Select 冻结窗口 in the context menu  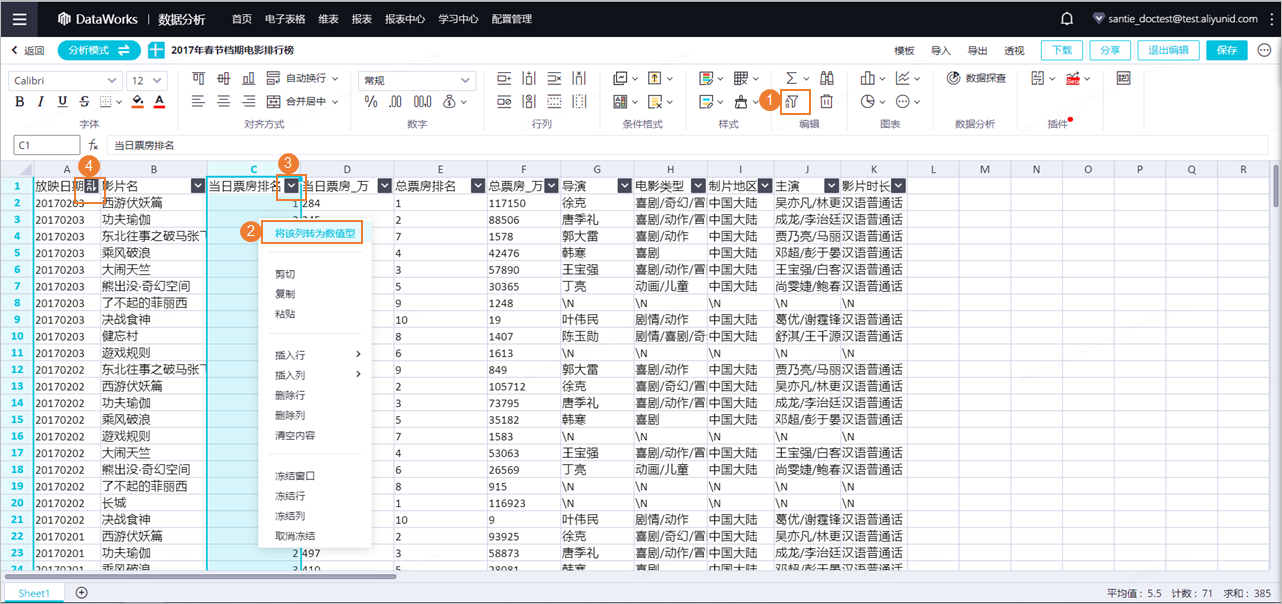[295, 476]
